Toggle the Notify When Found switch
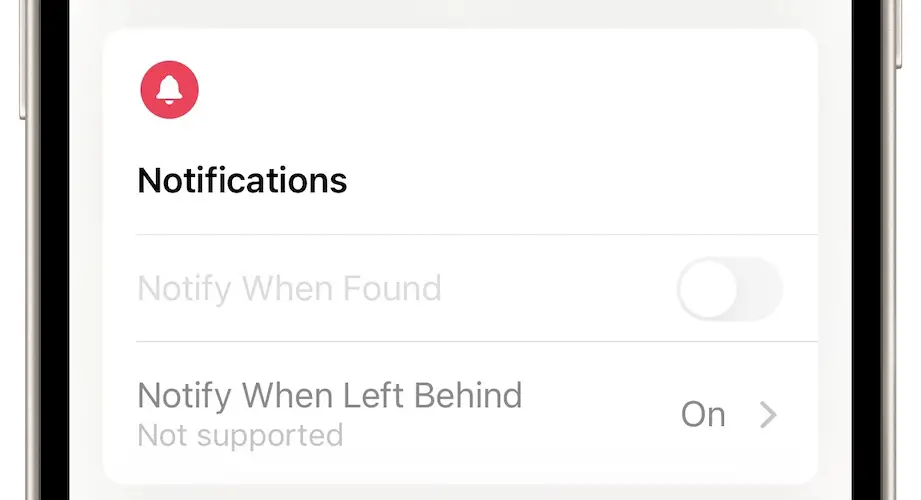The height and width of the screenshot is (500, 921). (x=729, y=289)
